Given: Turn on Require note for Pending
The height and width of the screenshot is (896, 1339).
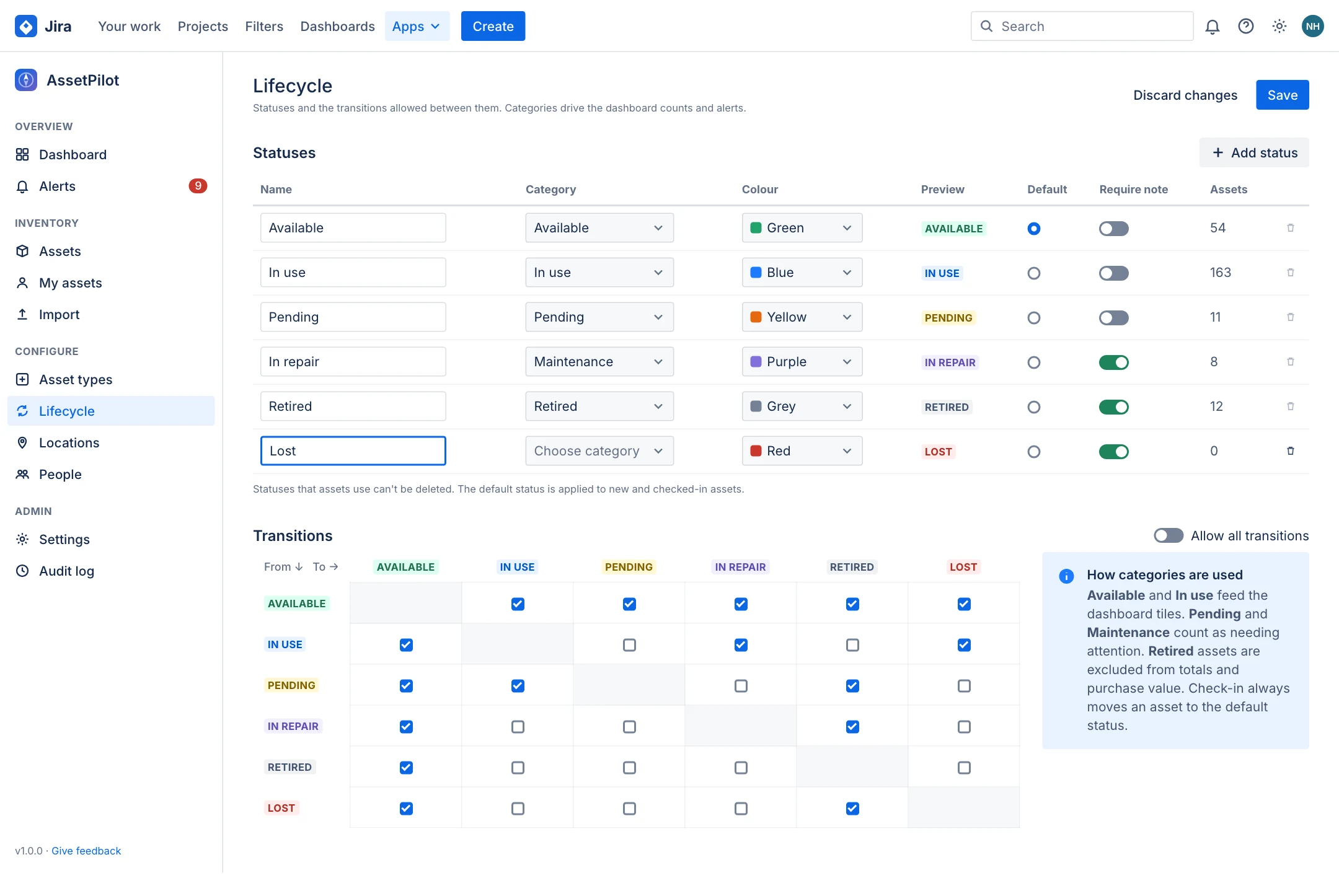Looking at the screenshot, I should pos(1114,318).
